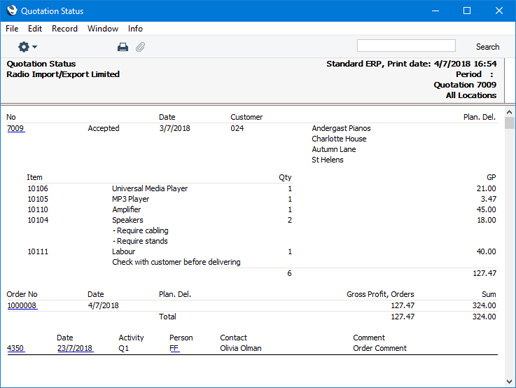The image size is (516, 388).
Task: Click the scrollbar down arrow
Action: tap(509, 381)
